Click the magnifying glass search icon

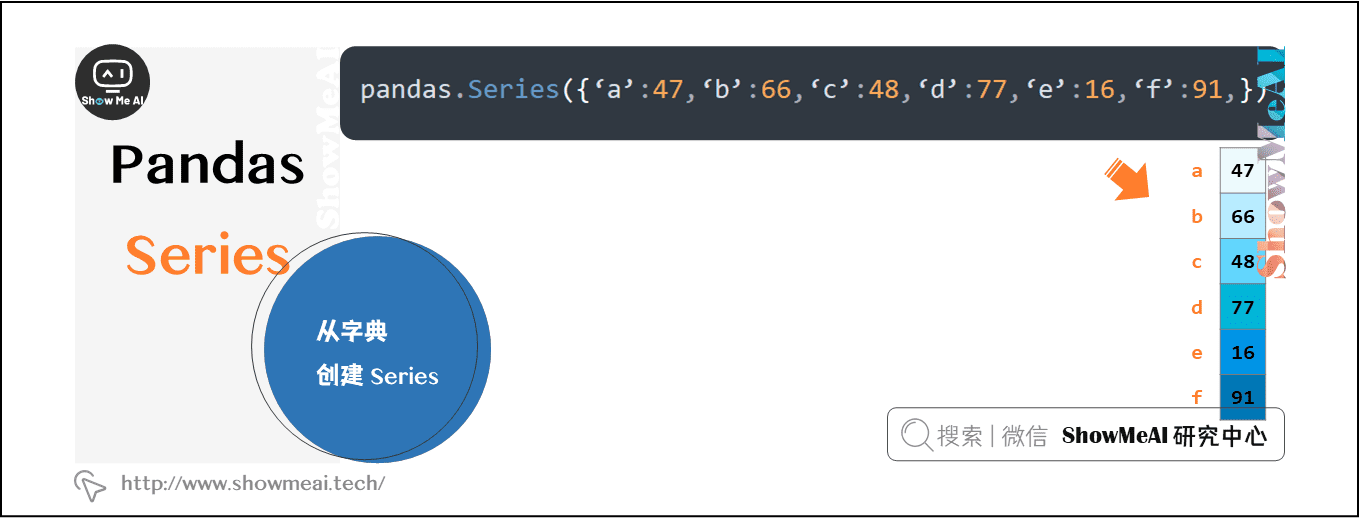click(x=916, y=435)
